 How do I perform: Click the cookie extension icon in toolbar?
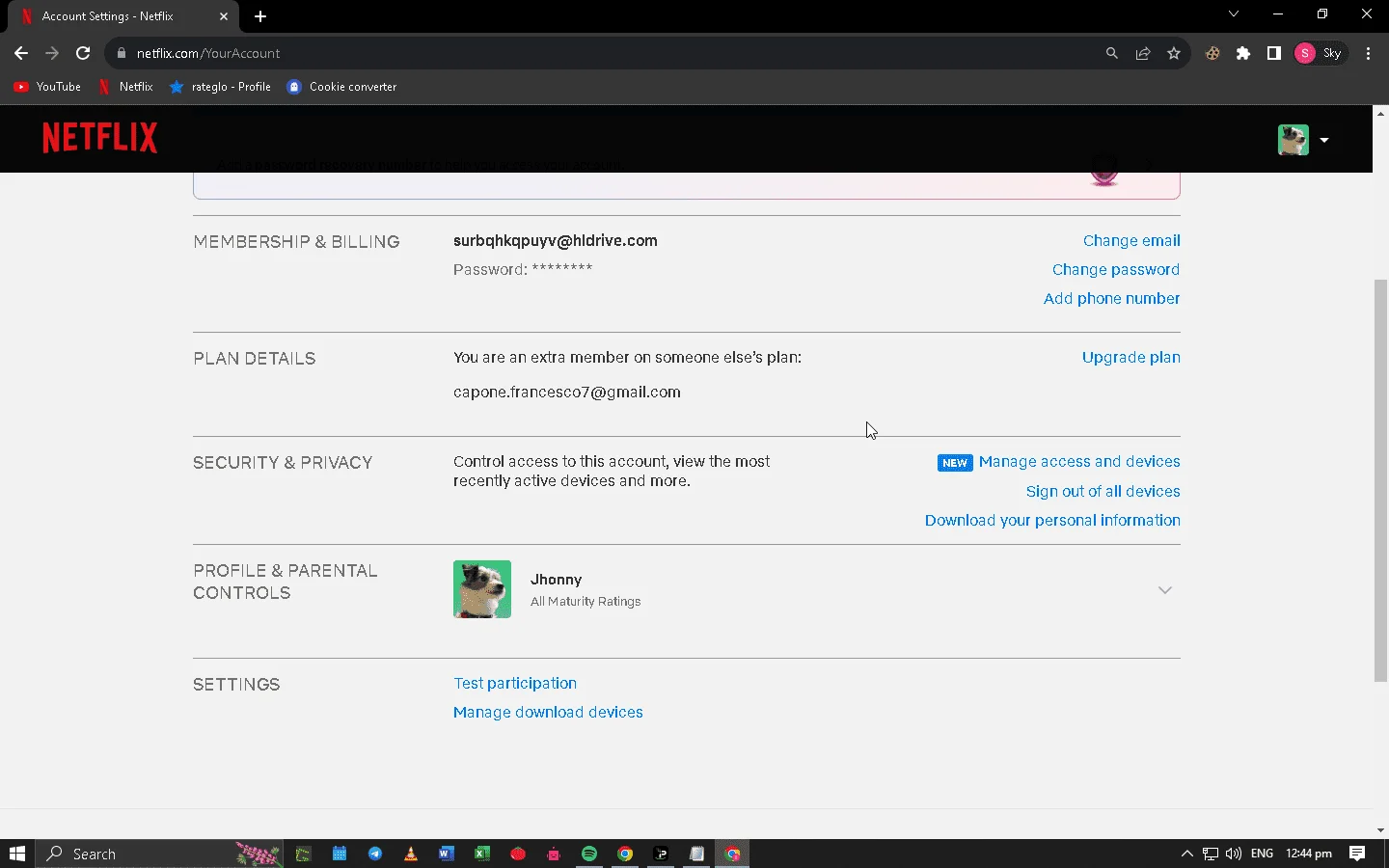tap(1212, 53)
